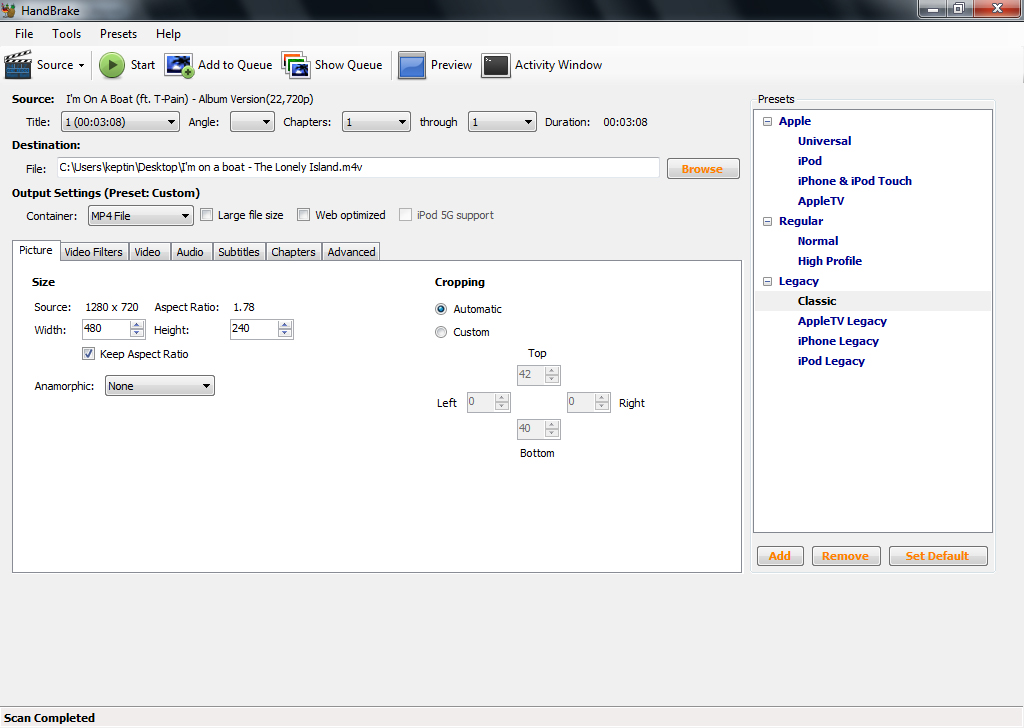
Task: Select the Classic preset
Action: (x=817, y=301)
